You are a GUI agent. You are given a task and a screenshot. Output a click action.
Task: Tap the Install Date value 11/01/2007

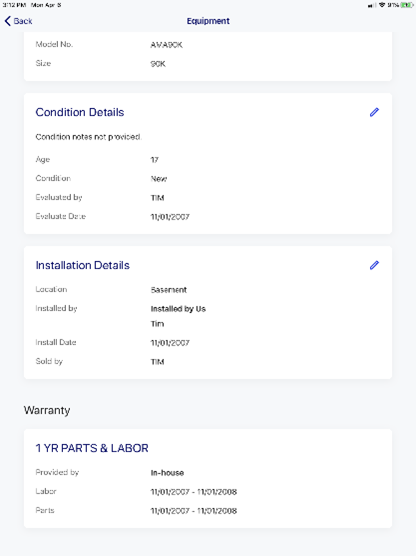point(170,343)
